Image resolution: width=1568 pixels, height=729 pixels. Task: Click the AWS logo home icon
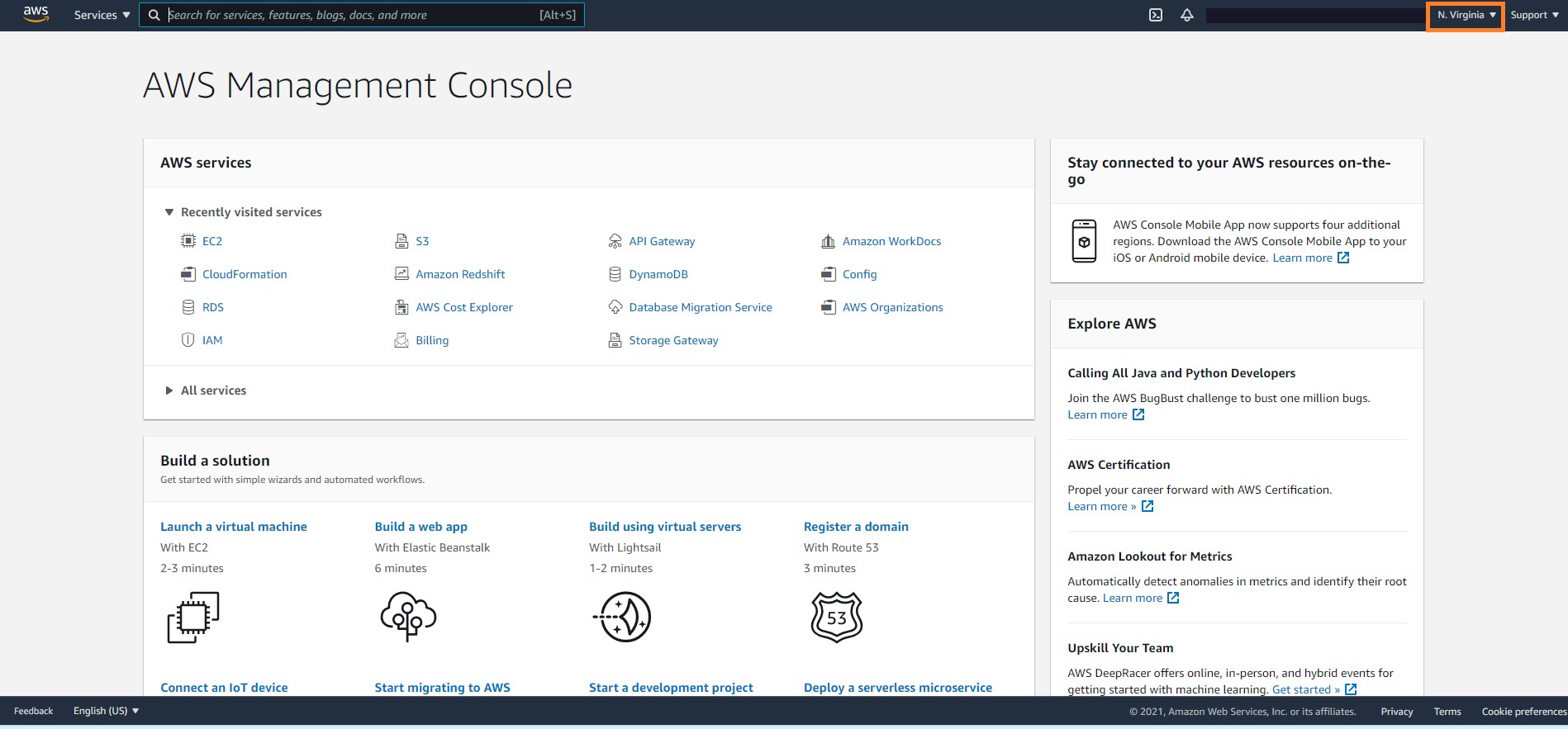click(x=36, y=14)
